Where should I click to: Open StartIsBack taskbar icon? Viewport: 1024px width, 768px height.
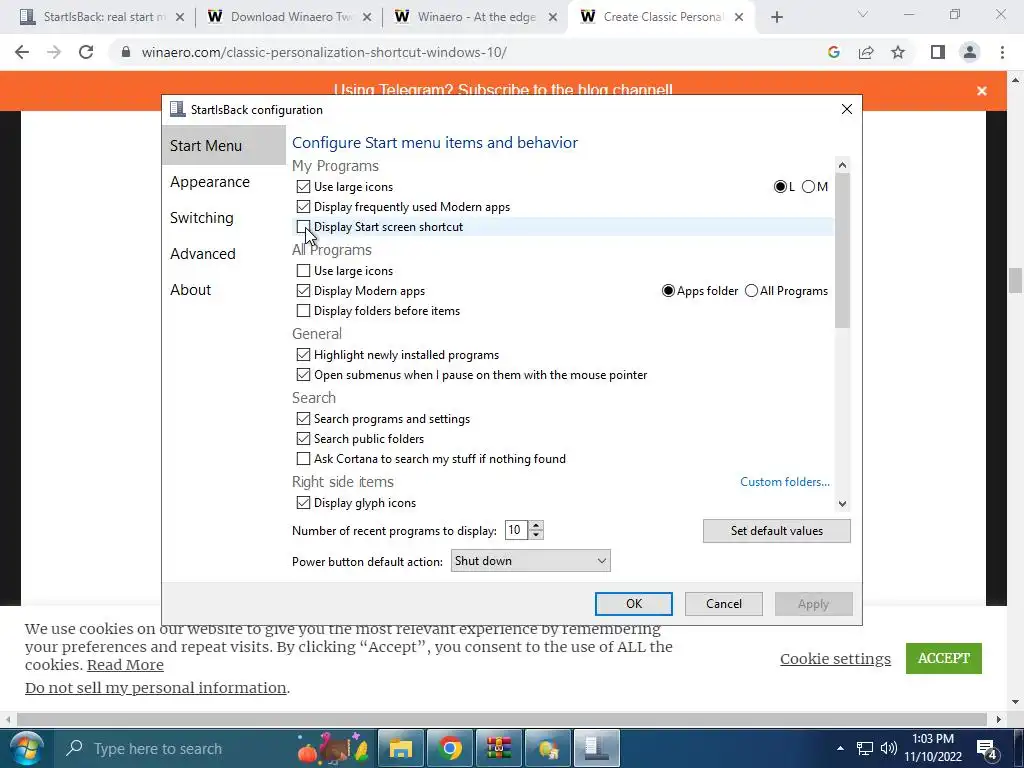click(596, 748)
